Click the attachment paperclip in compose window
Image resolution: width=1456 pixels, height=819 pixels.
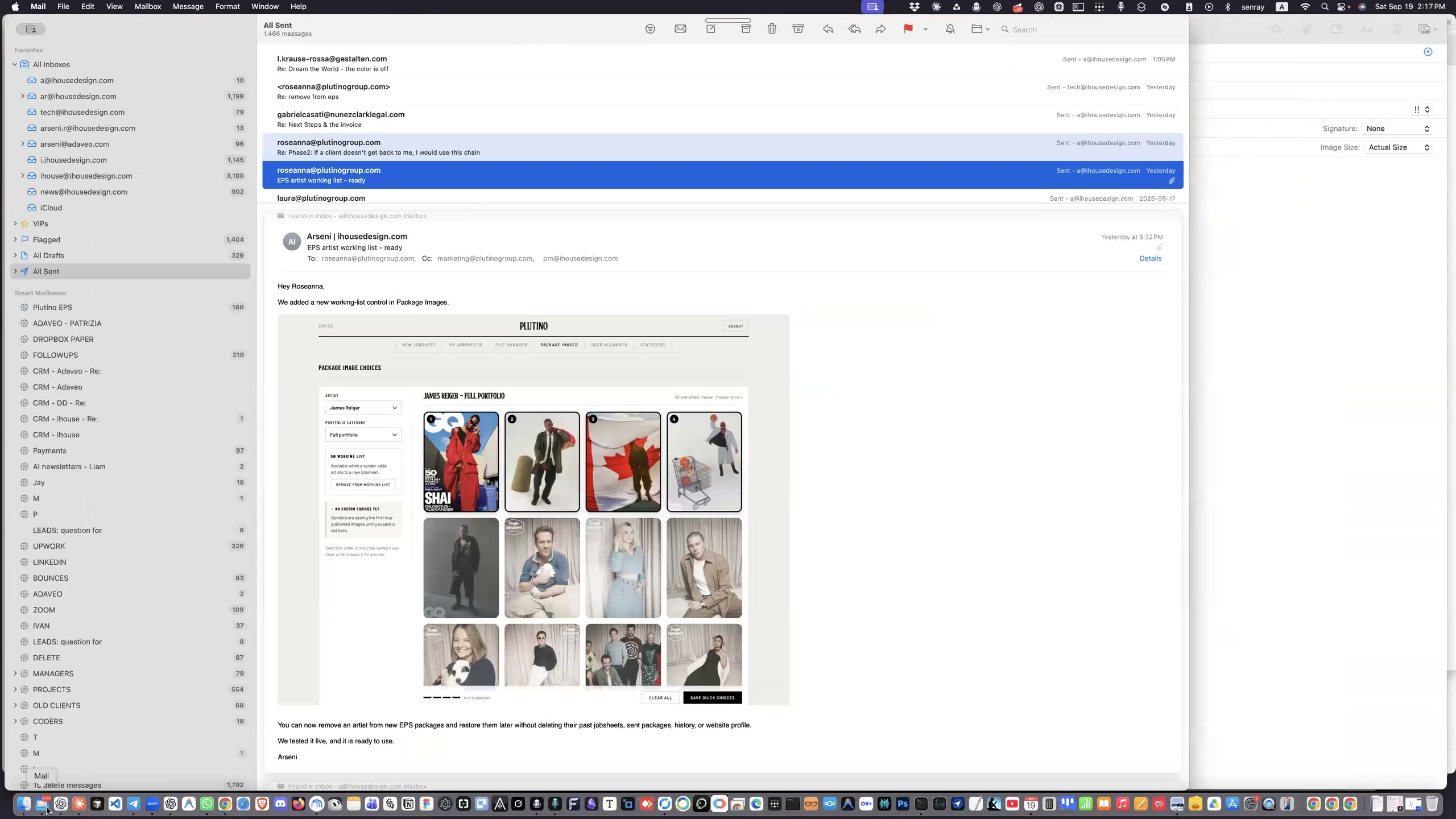click(1306, 29)
